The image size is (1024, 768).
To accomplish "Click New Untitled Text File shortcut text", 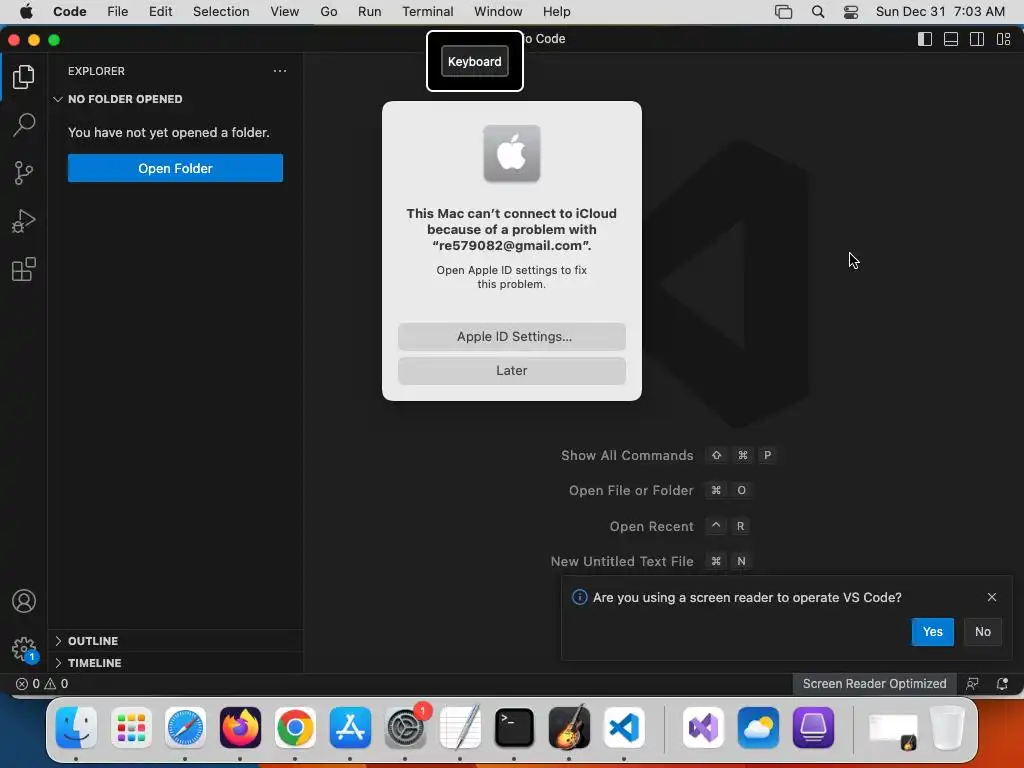I will pos(622,561).
